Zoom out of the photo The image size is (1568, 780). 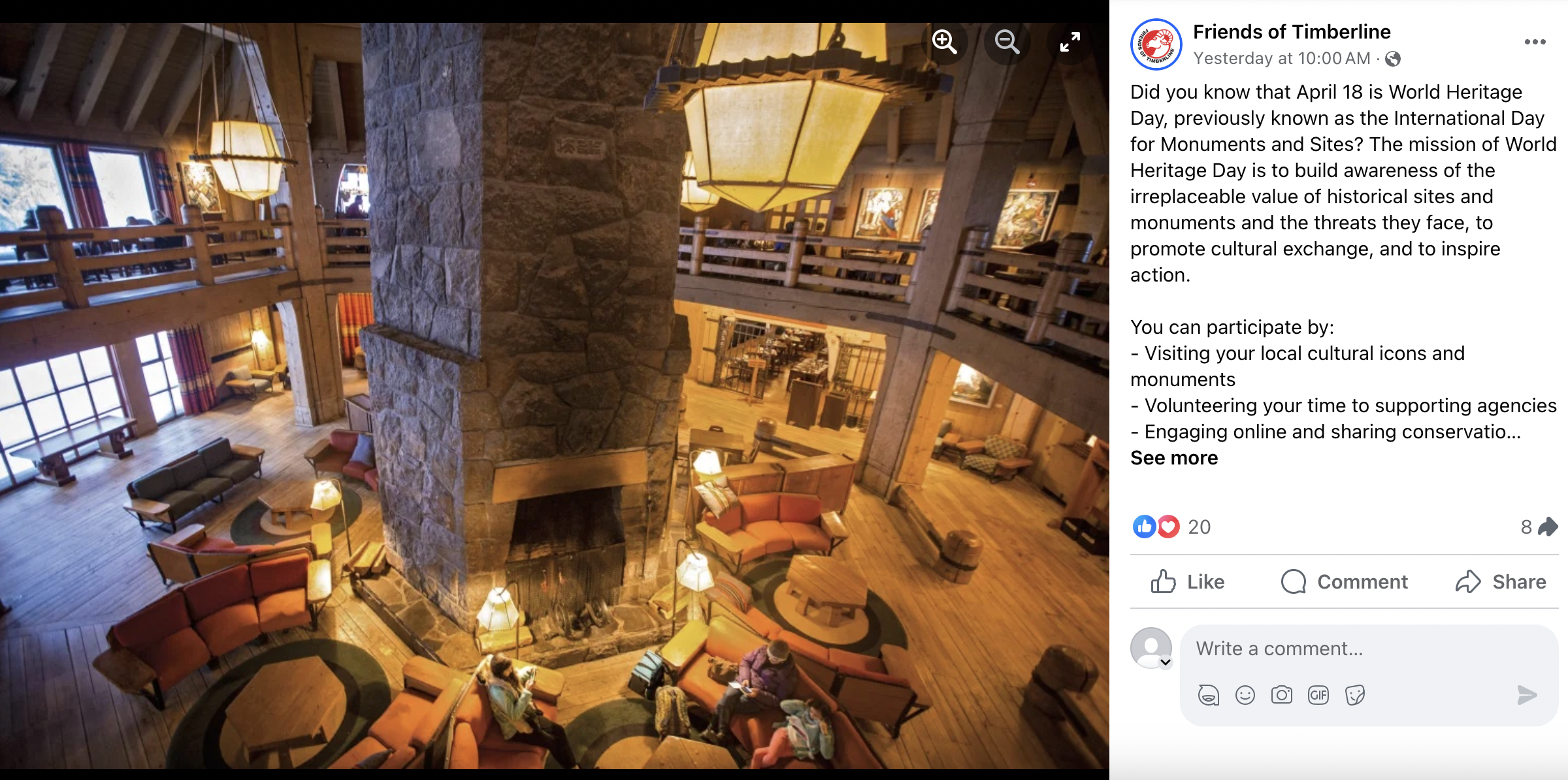pos(1007,42)
